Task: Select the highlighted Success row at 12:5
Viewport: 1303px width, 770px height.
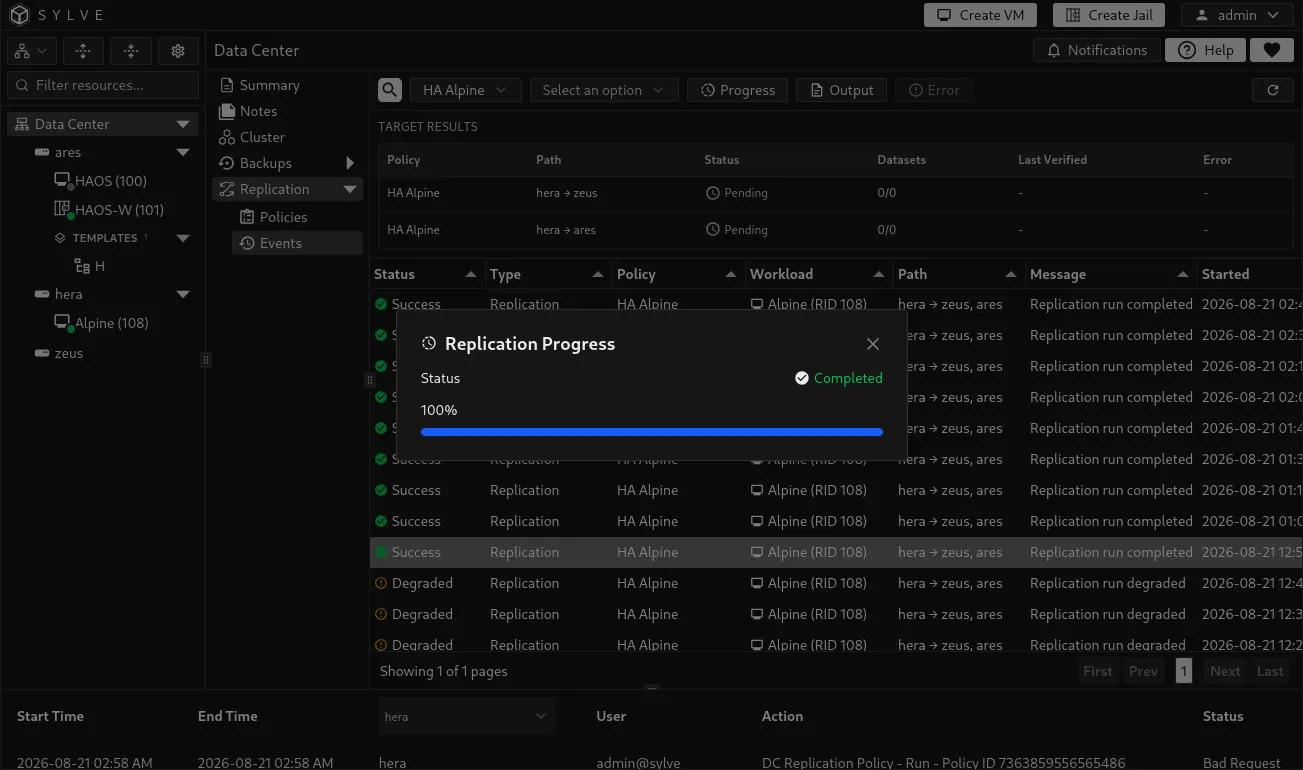Action: (836, 552)
